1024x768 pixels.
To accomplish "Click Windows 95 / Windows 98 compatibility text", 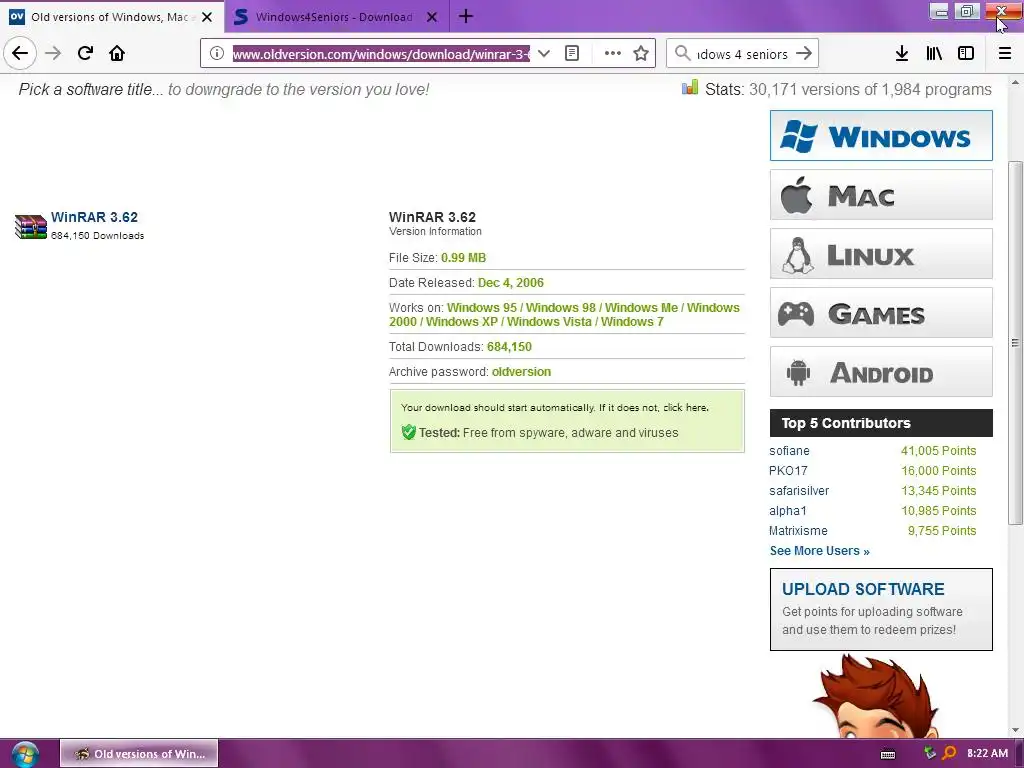I will 521,308.
